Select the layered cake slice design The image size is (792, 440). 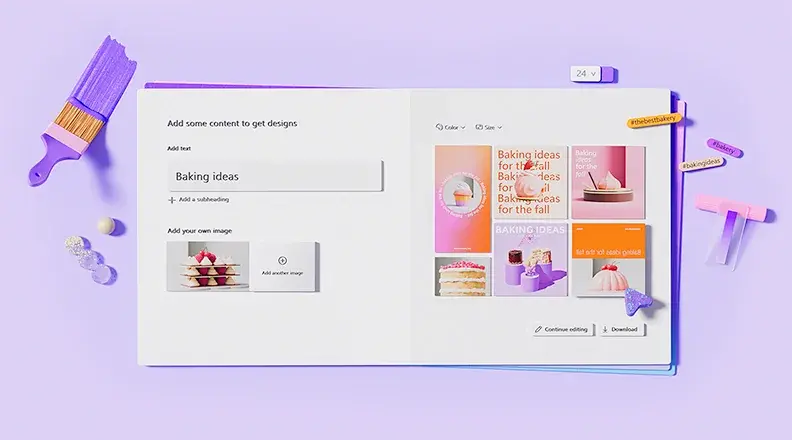tap(462, 276)
